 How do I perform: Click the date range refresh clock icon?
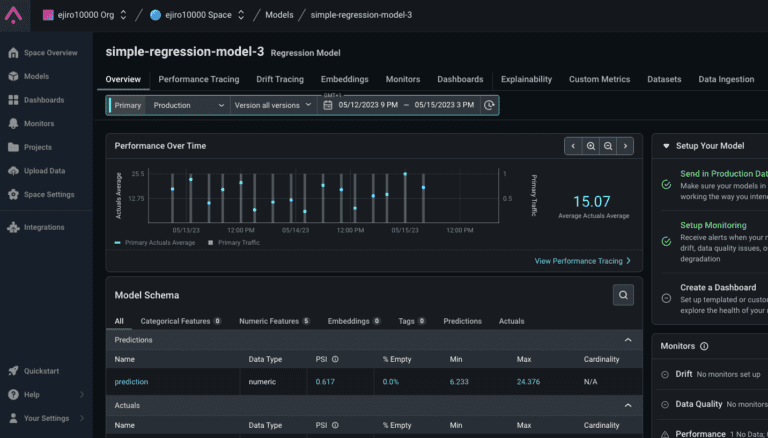point(488,105)
